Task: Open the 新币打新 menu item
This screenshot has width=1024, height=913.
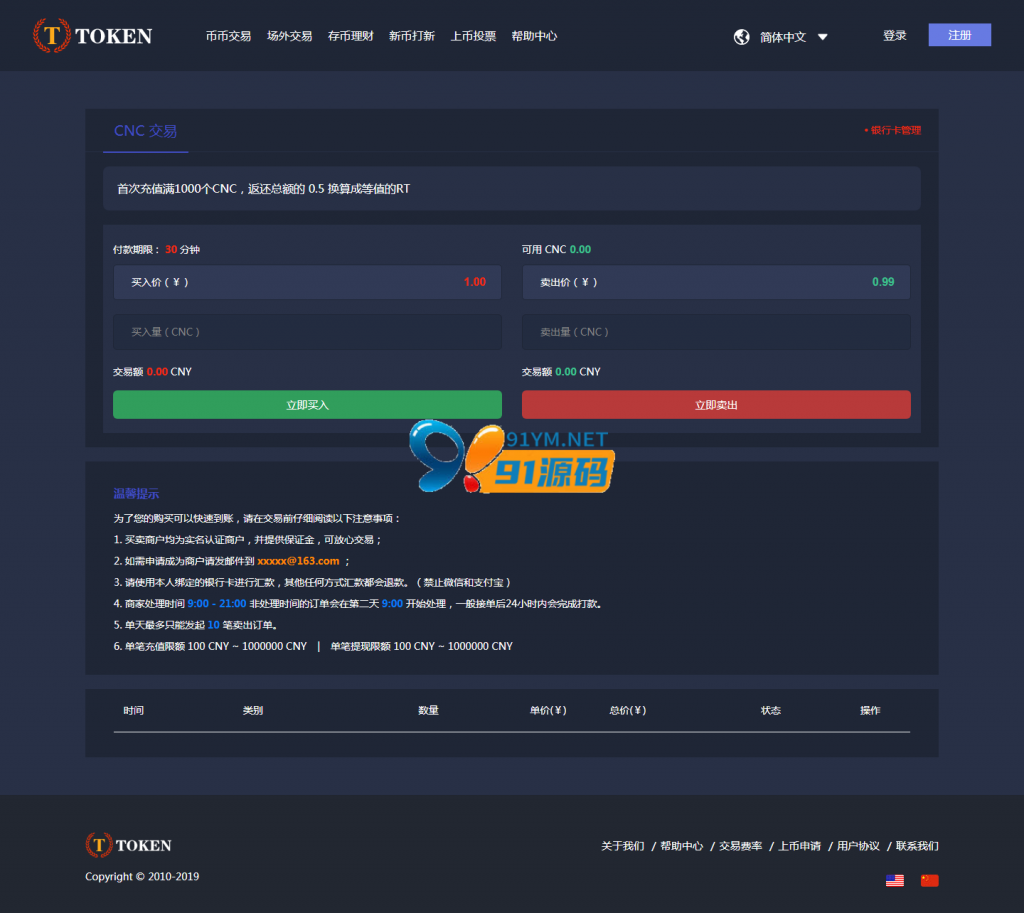Action: [x=412, y=36]
